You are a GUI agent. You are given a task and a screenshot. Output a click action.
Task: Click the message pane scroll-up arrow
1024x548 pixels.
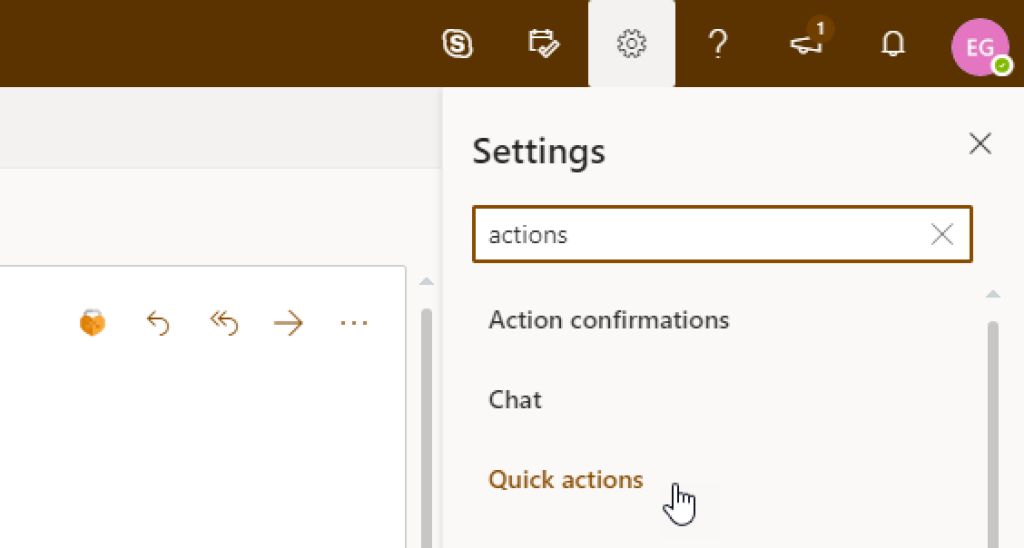(426, 282)
